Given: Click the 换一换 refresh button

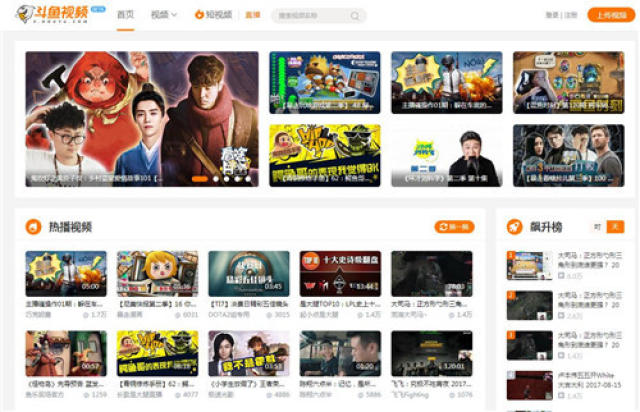Looking at the screenshot, I should coord(454,227).
